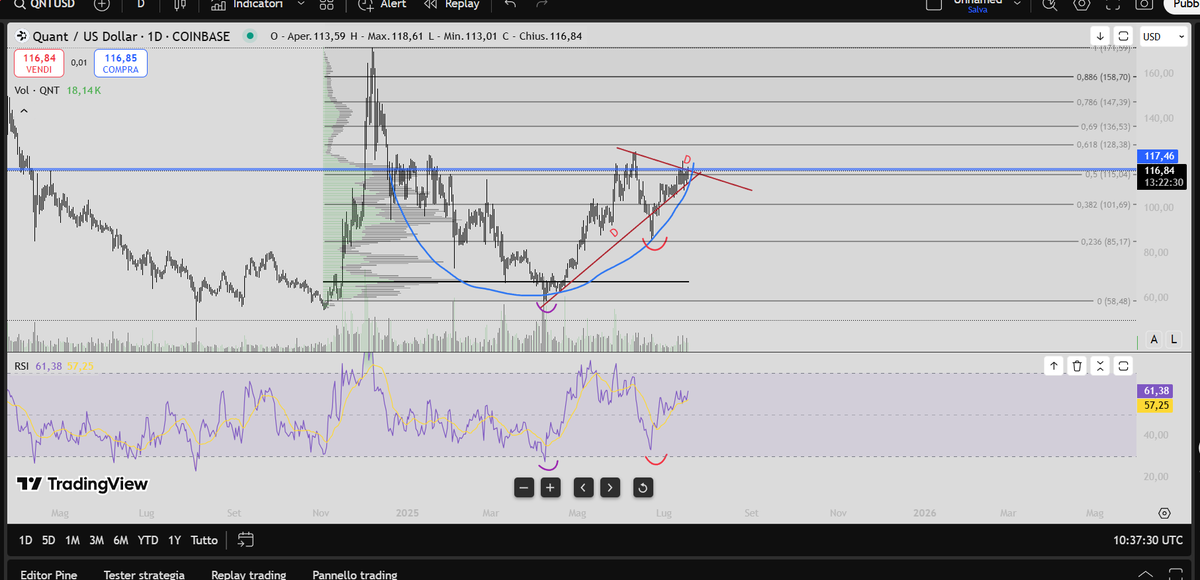
Task: Select the layout square icon
Action: coord(933,4)
